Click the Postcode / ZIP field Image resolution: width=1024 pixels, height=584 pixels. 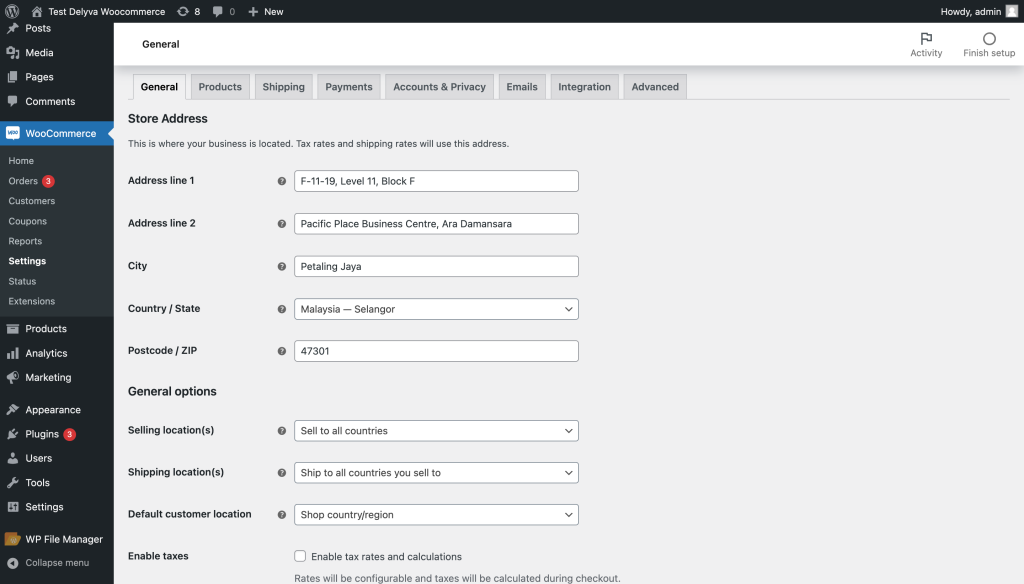click(x=436, y=351)
